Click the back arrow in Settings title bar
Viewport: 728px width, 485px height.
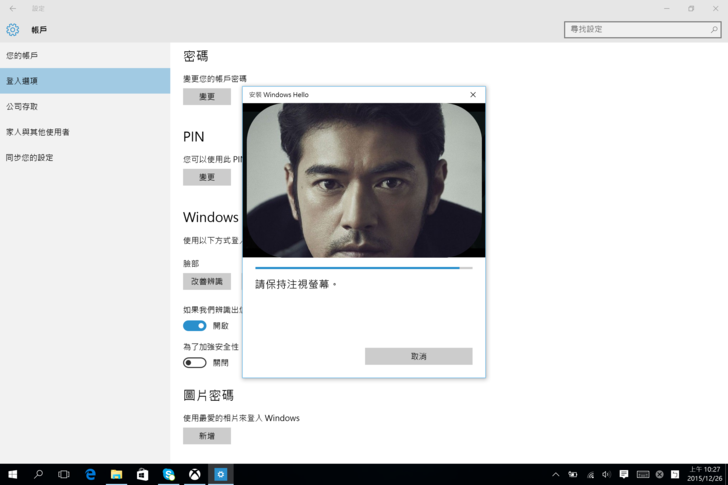pos(13,8)
